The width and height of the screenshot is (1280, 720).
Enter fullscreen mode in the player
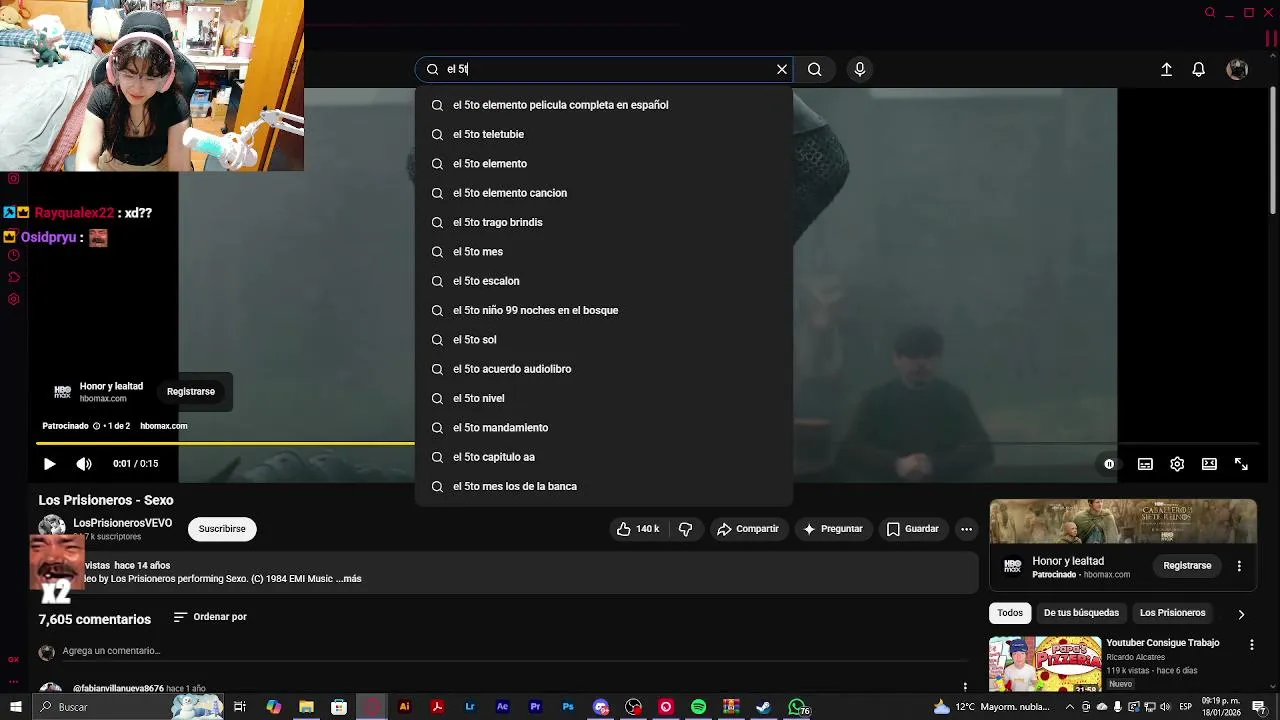coord(1241,464)
